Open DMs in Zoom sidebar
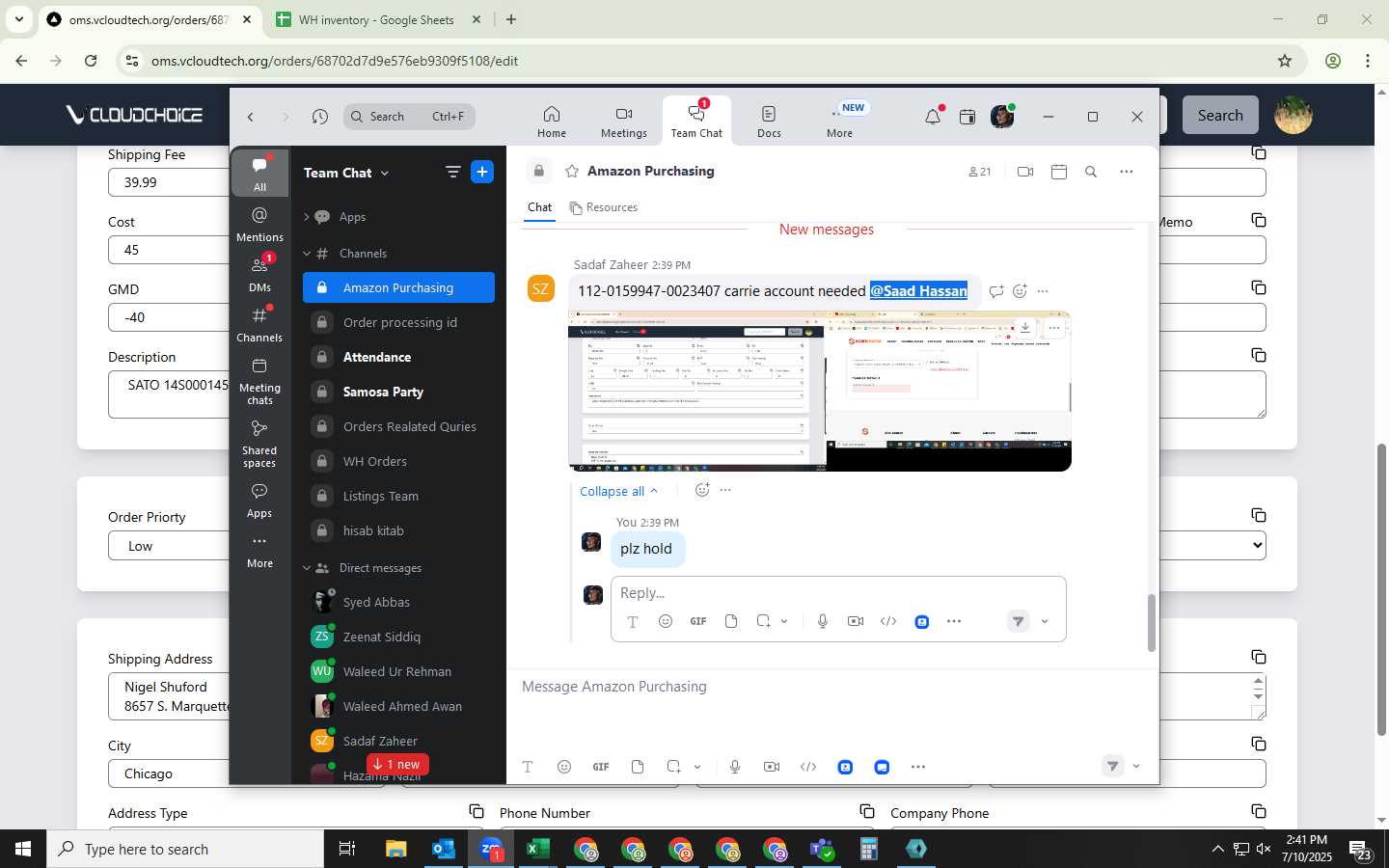This screenshot has height=868, width=1389. [259, 274]
